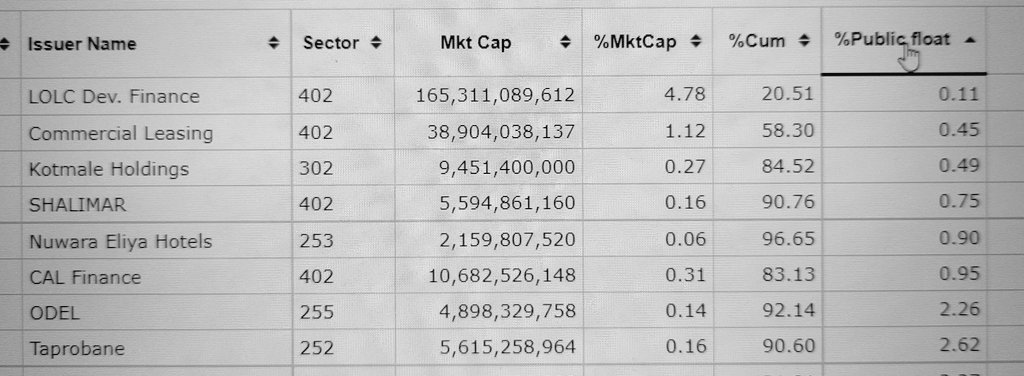
Task: Click the 165,311,089,612 market cap cell
Action: click(495, 96)
